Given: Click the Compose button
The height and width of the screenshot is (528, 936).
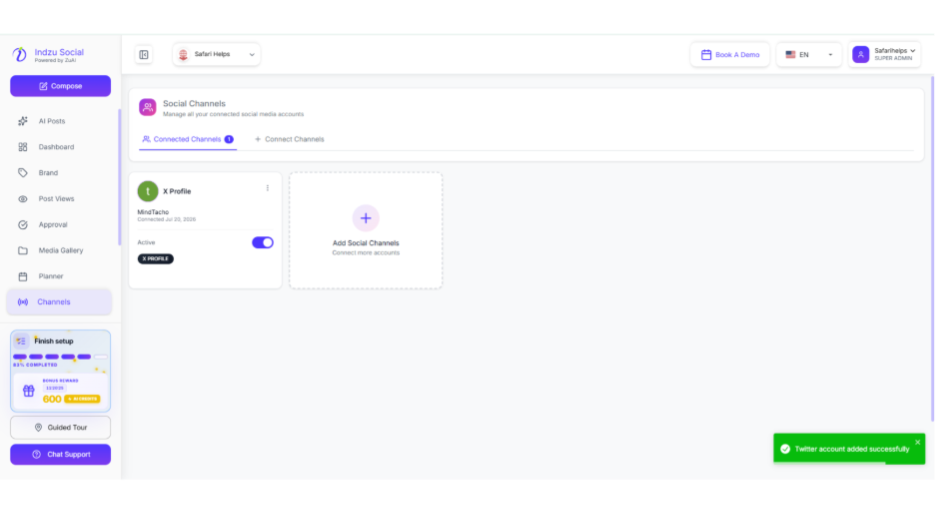Looking at the screenshot, I should click(60, 86).
